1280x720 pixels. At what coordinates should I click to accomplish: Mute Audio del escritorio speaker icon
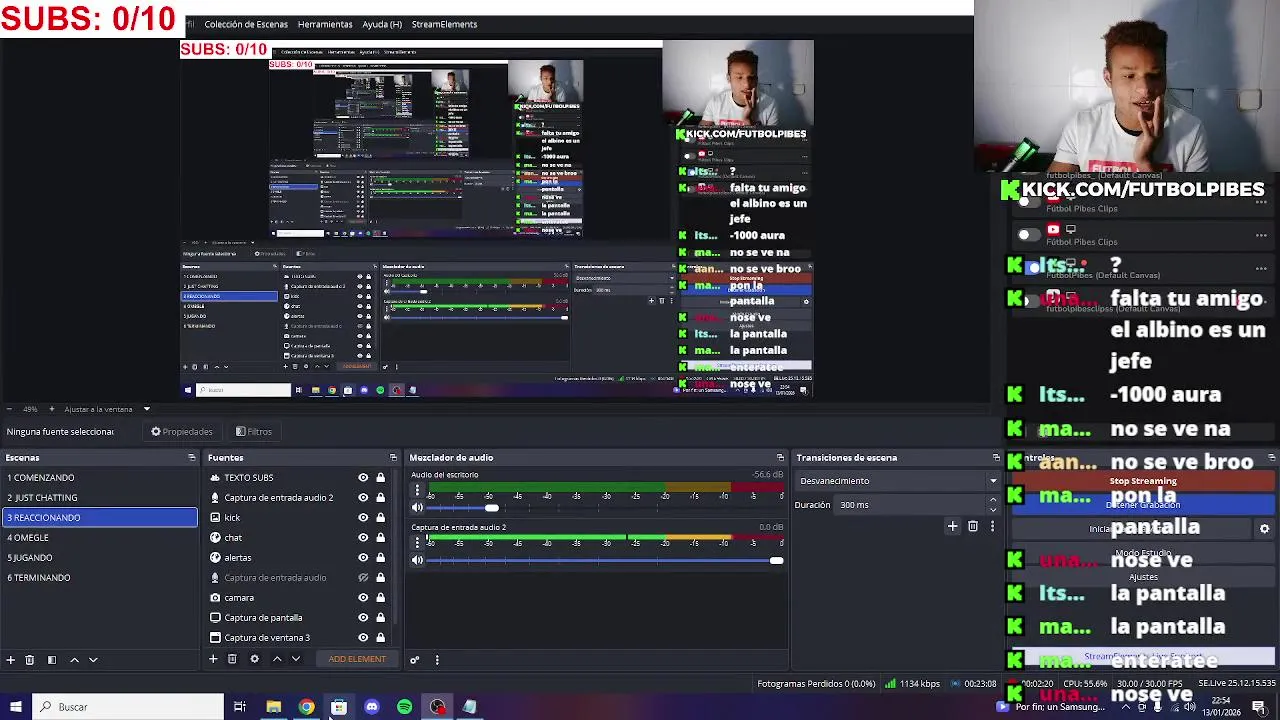pos(418,508)
